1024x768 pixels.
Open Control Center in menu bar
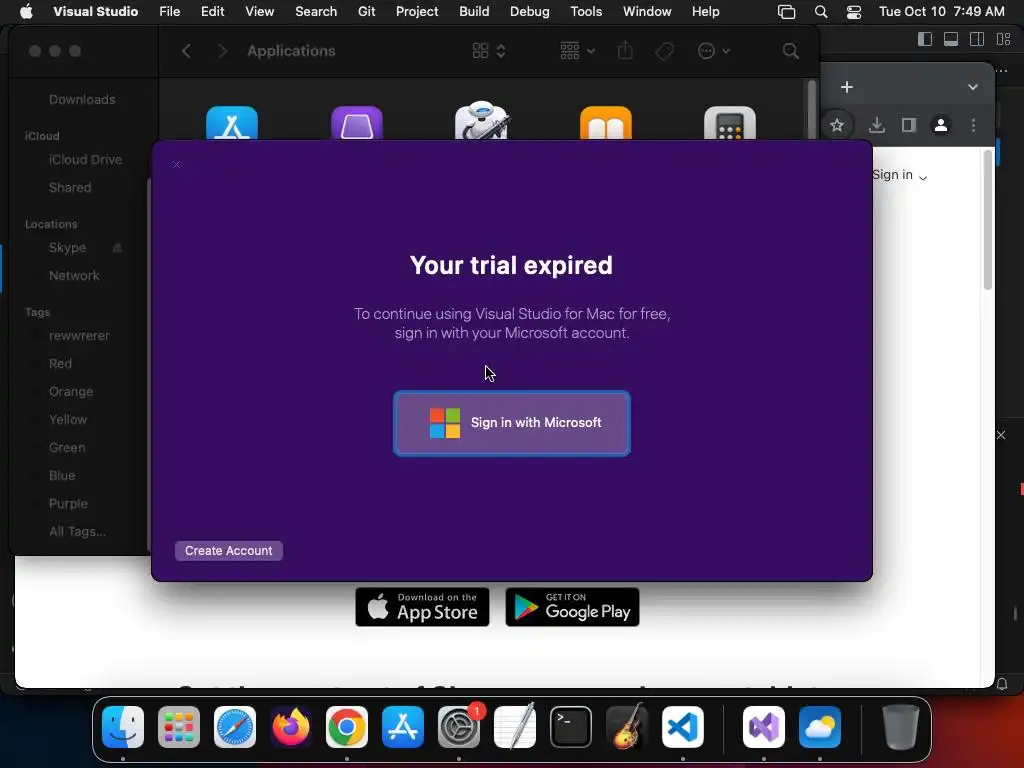854,12
